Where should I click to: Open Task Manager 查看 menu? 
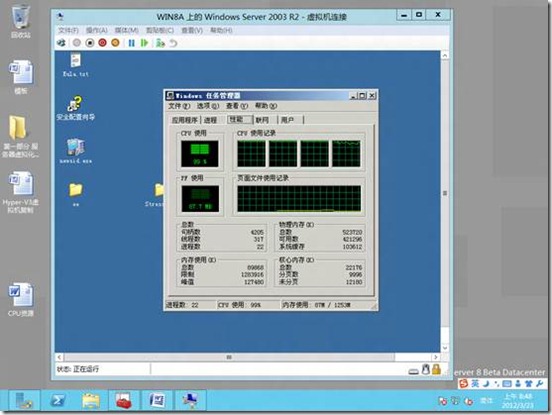point(237,106)
